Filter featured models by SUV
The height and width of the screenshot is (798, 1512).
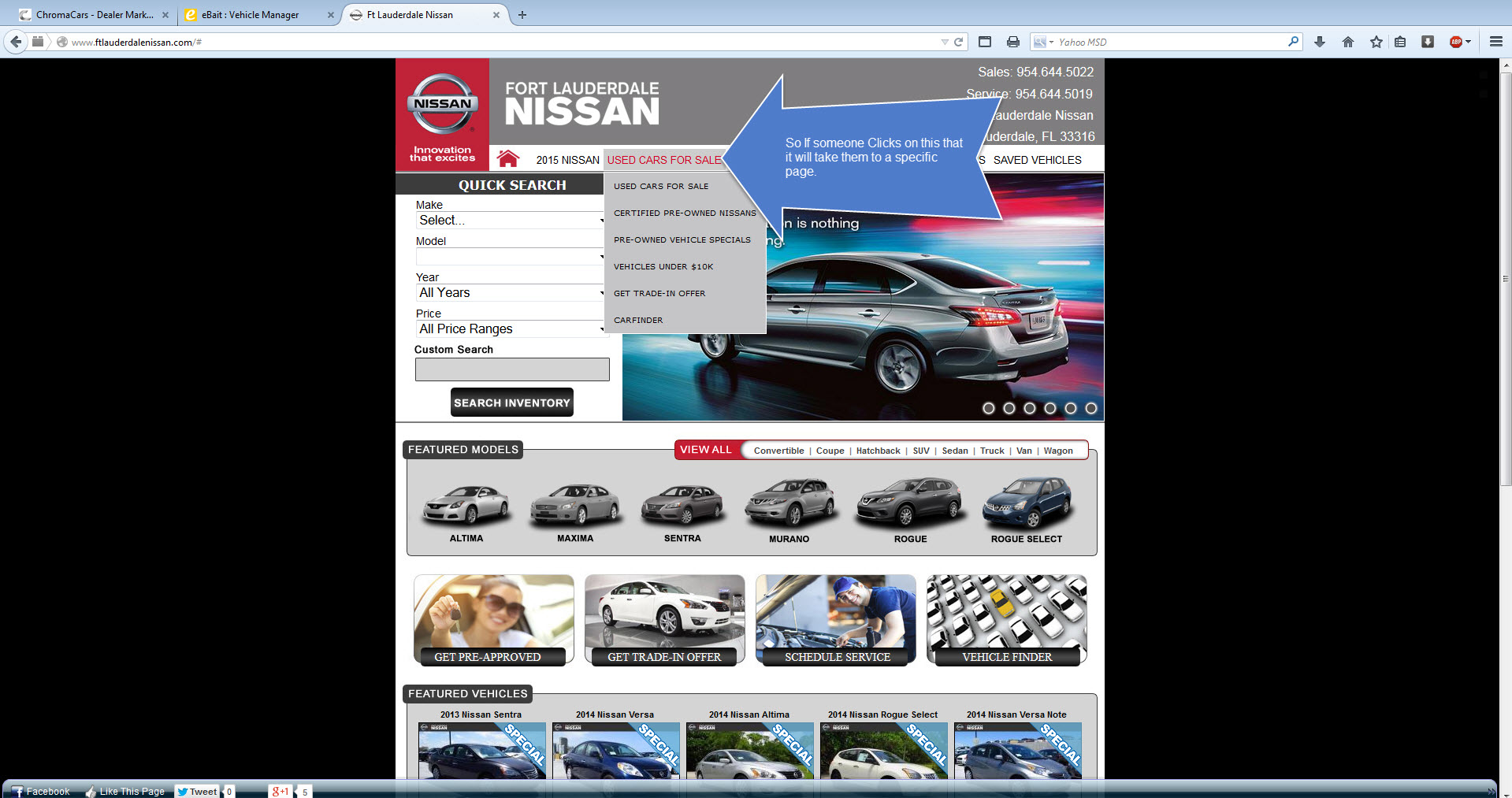[921, 451]
